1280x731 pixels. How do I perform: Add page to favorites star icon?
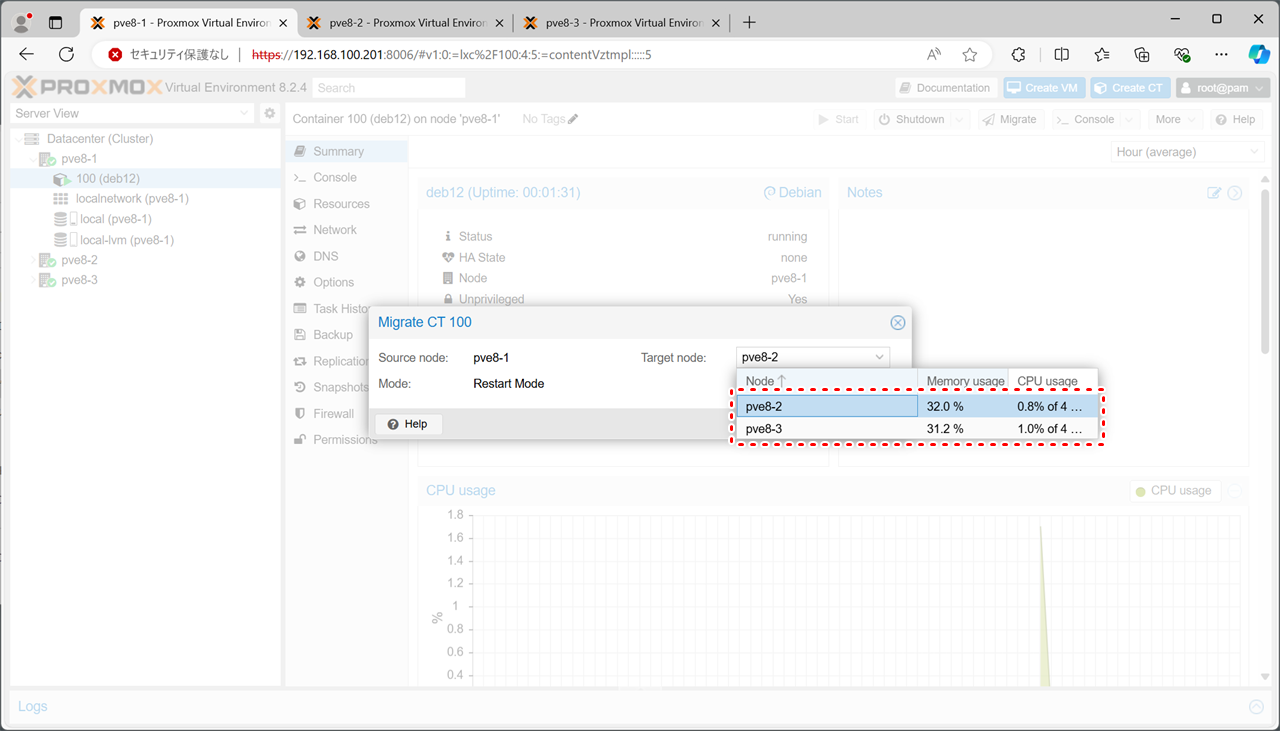click(969, 55)
